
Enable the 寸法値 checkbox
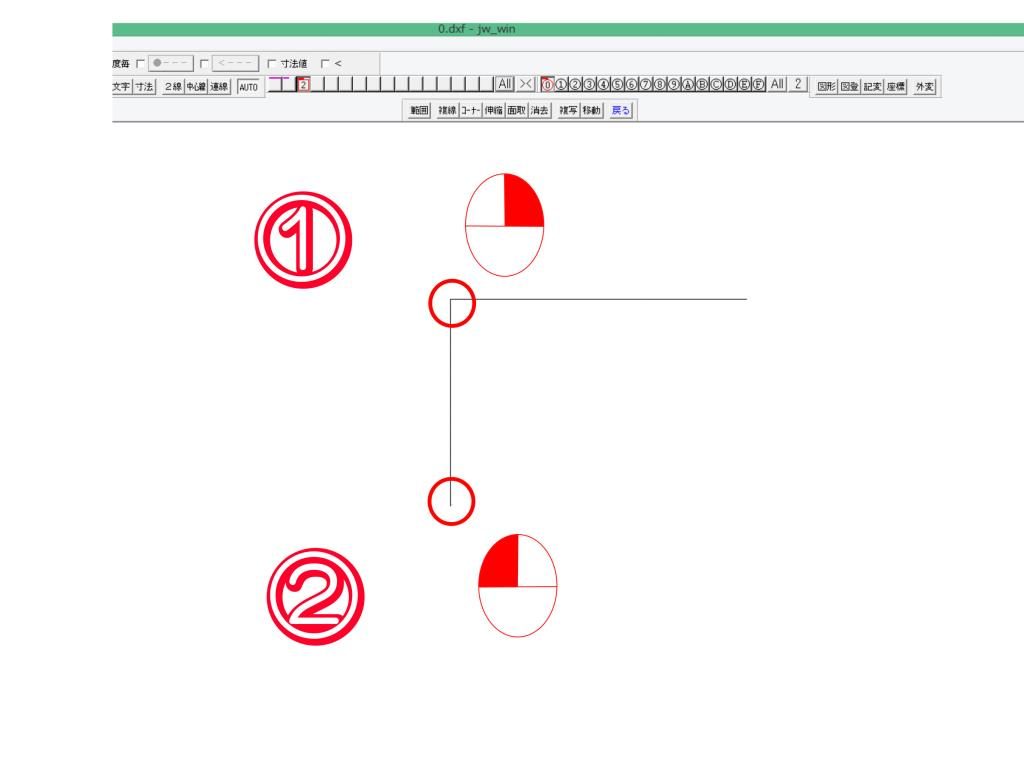click(x=271, y=64)
